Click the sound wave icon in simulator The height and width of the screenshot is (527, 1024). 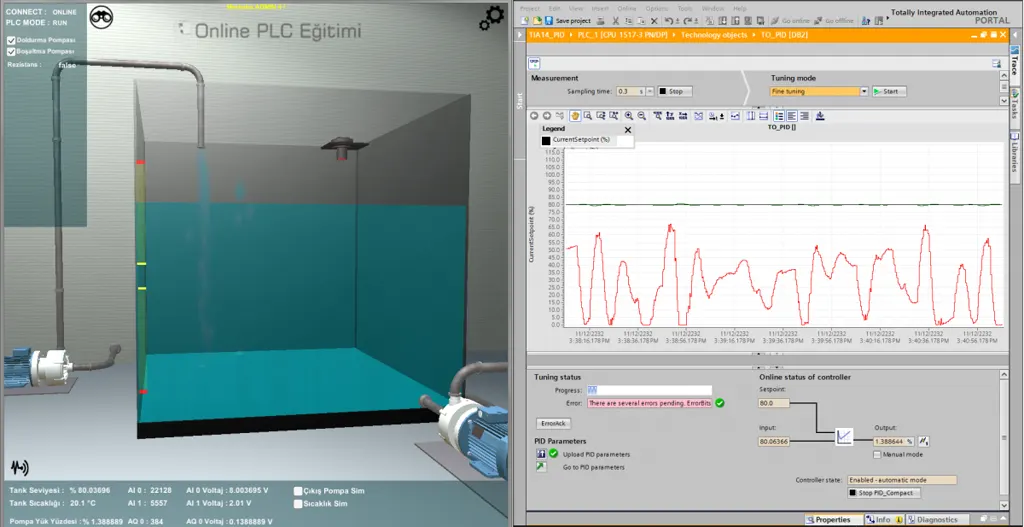[x=20, y=467]
